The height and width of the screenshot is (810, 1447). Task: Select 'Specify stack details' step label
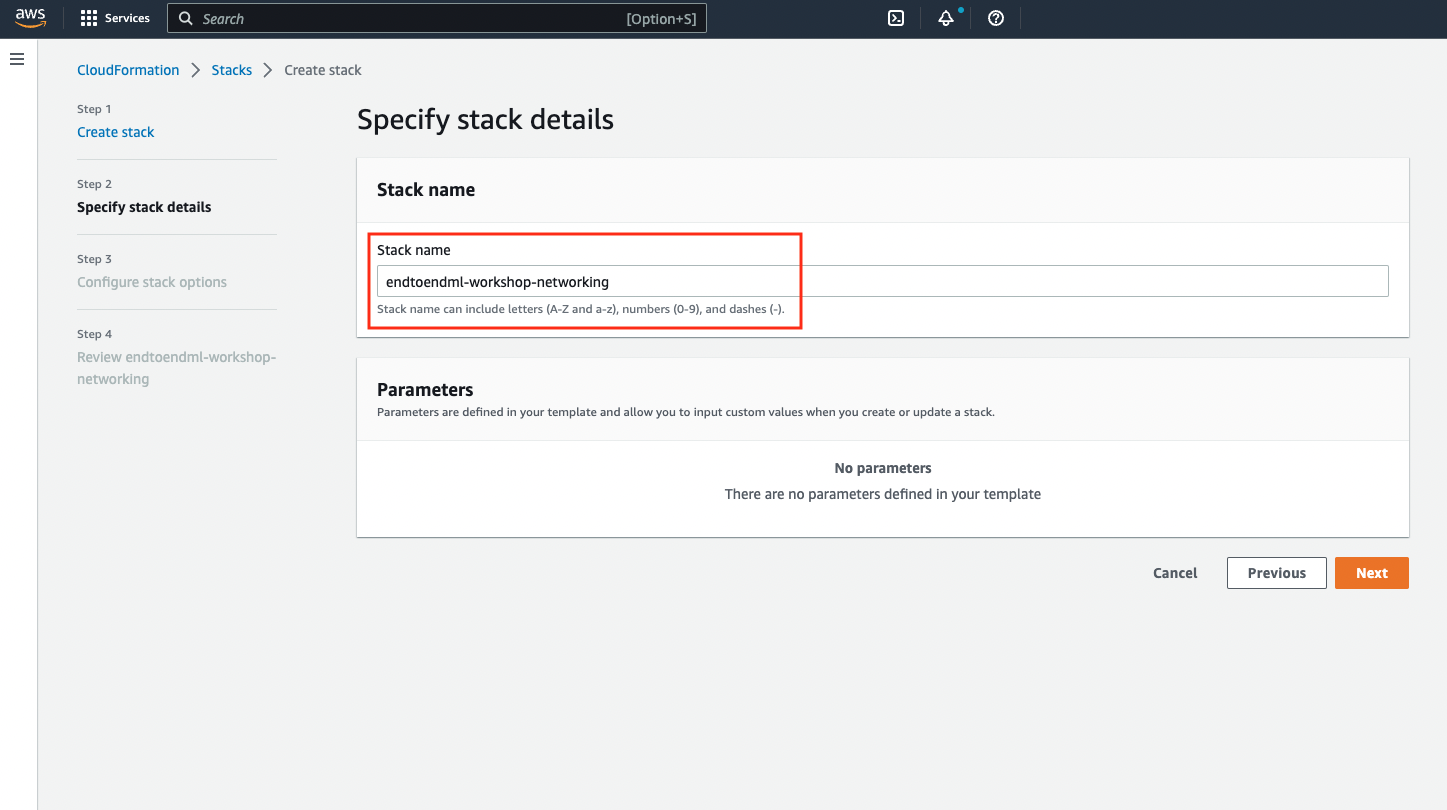[x=144, y=207]
